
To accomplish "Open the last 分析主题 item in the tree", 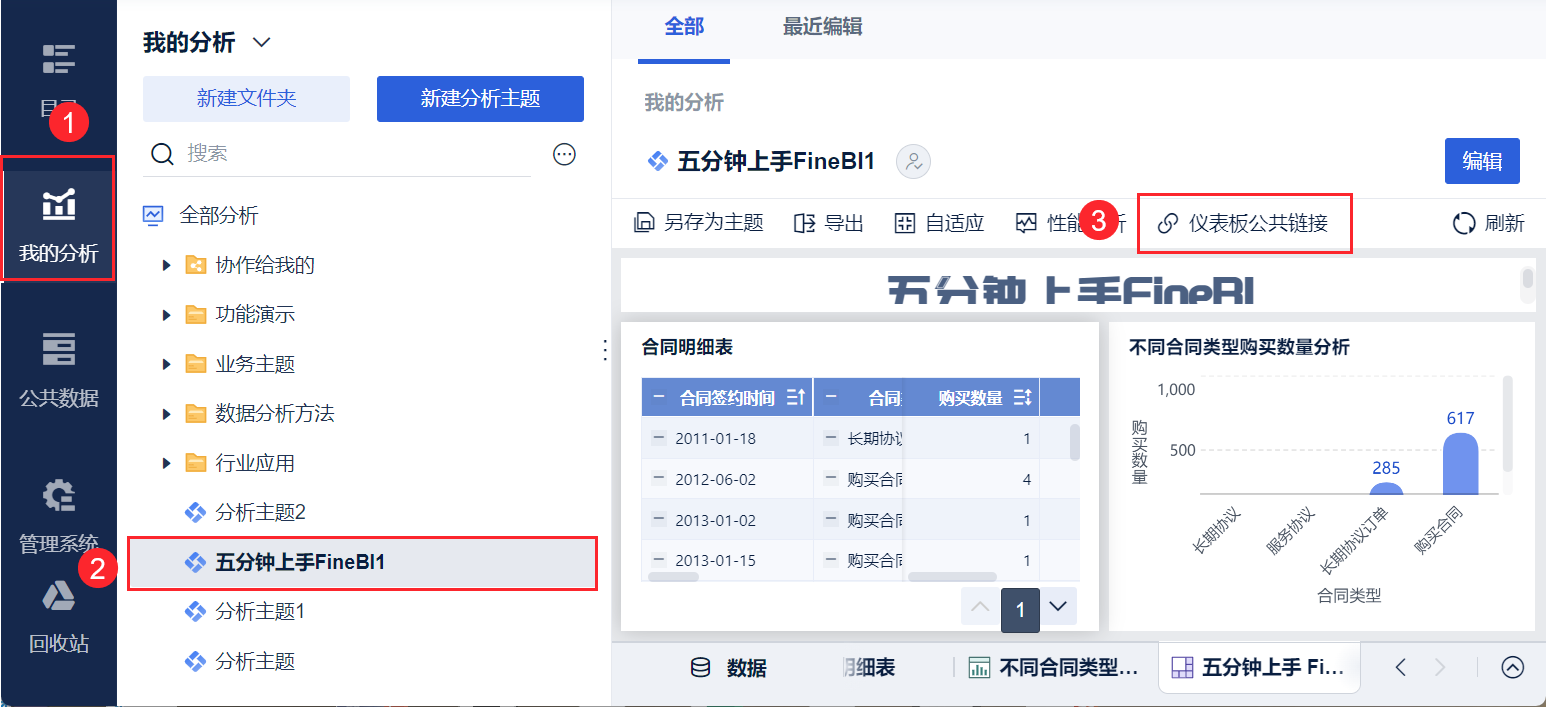I will coord(255,661).
